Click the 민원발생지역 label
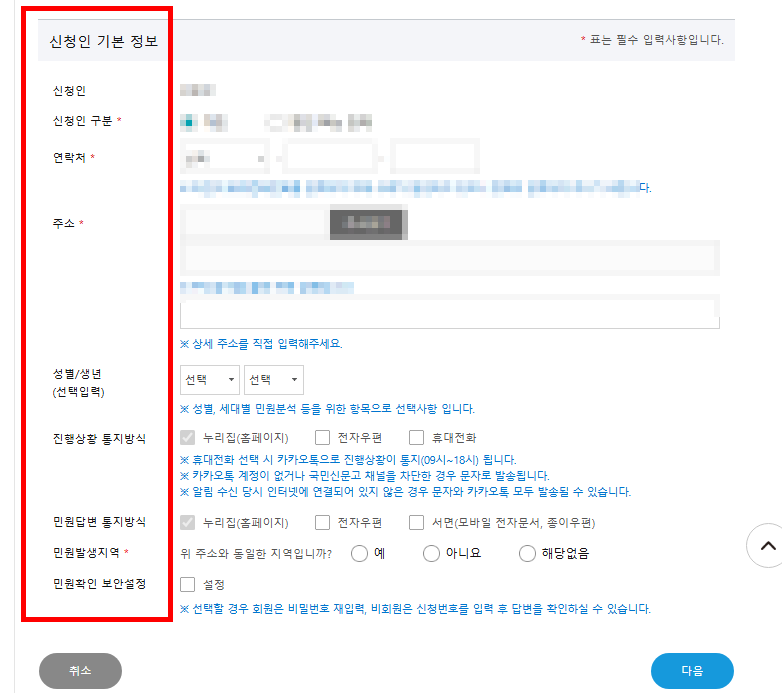 86,552
